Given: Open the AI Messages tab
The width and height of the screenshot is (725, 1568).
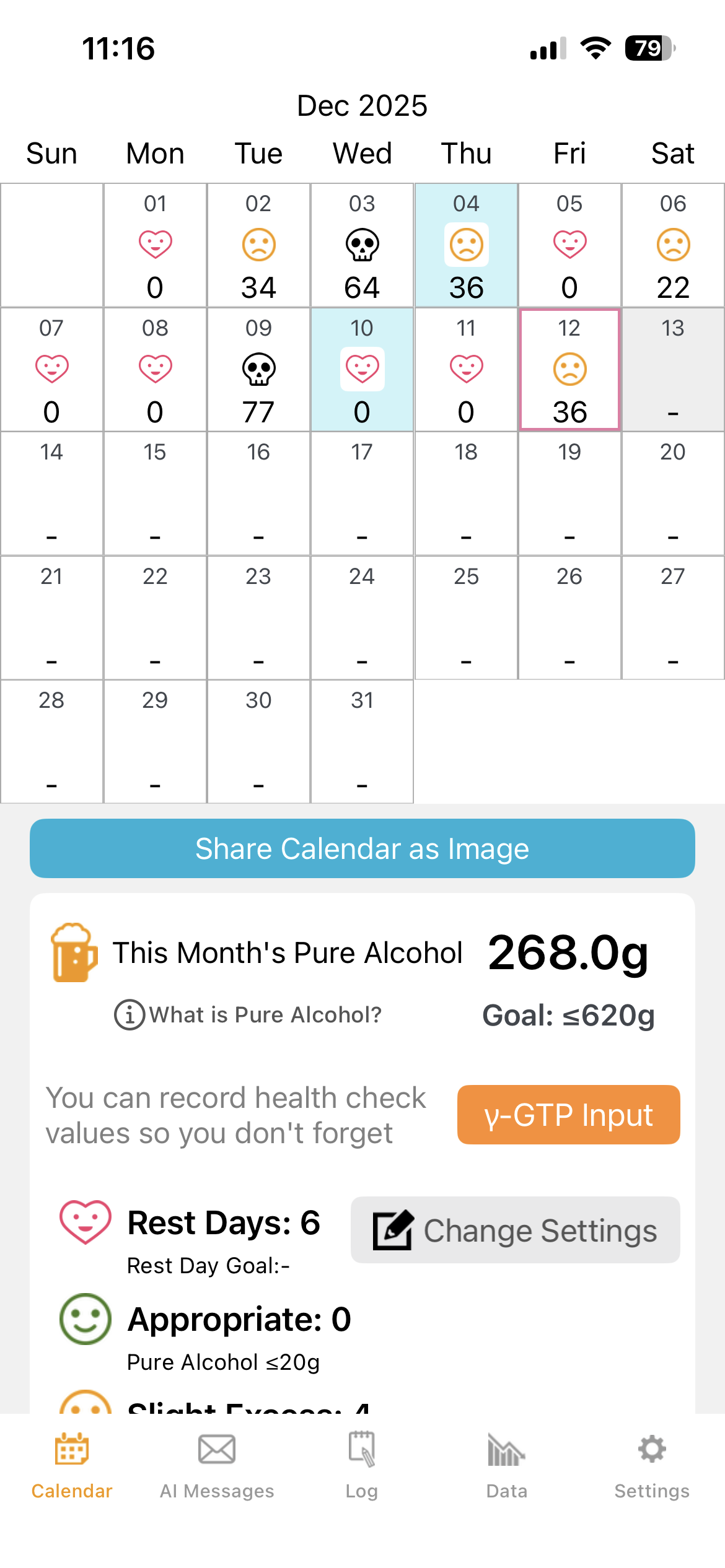Looking at the screenshot, I should [x=217, y=1464].
